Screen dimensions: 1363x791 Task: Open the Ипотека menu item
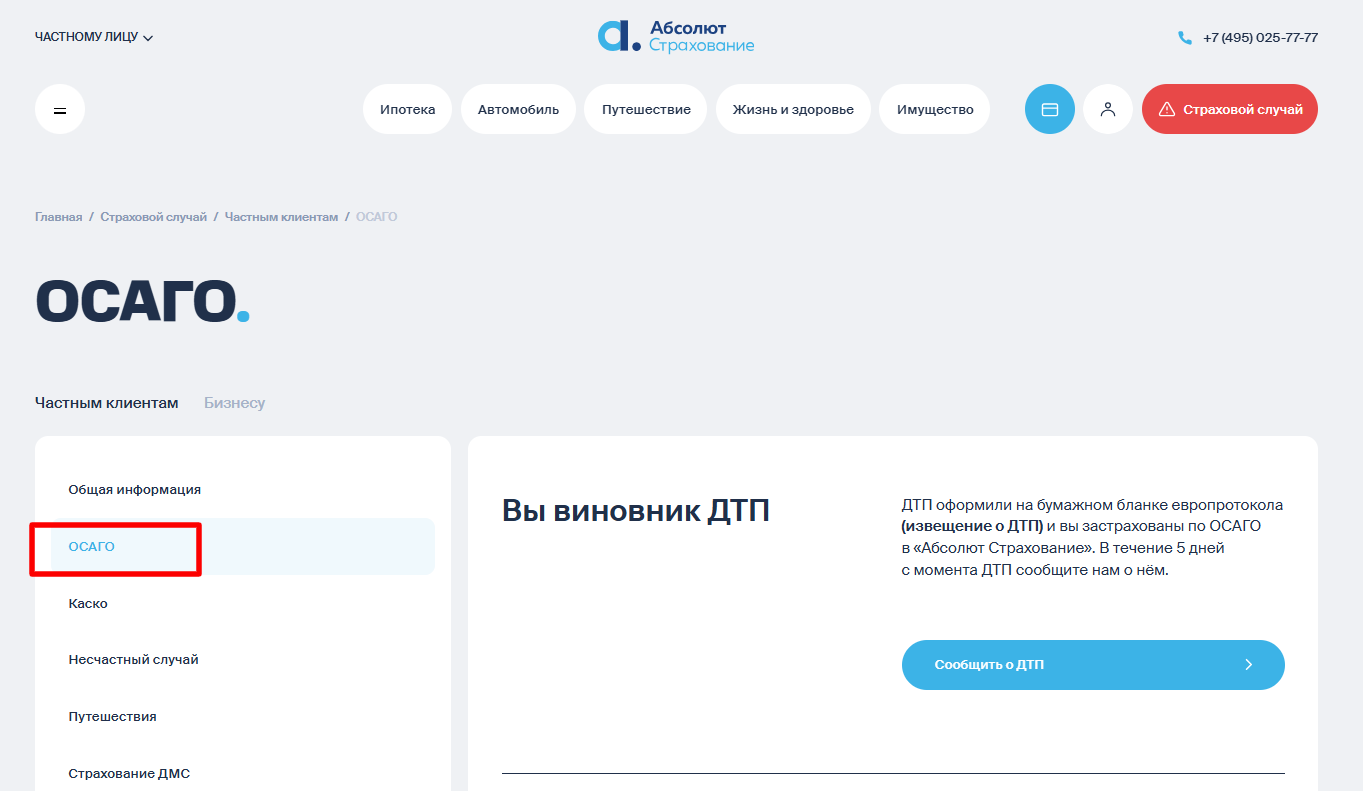[407, 110]
